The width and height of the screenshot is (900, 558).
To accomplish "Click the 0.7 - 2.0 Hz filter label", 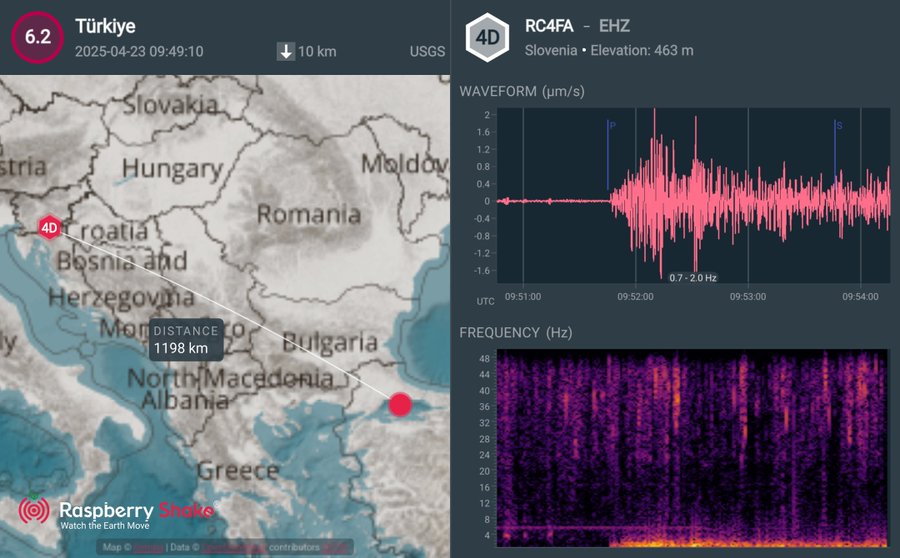I will 693,277.
